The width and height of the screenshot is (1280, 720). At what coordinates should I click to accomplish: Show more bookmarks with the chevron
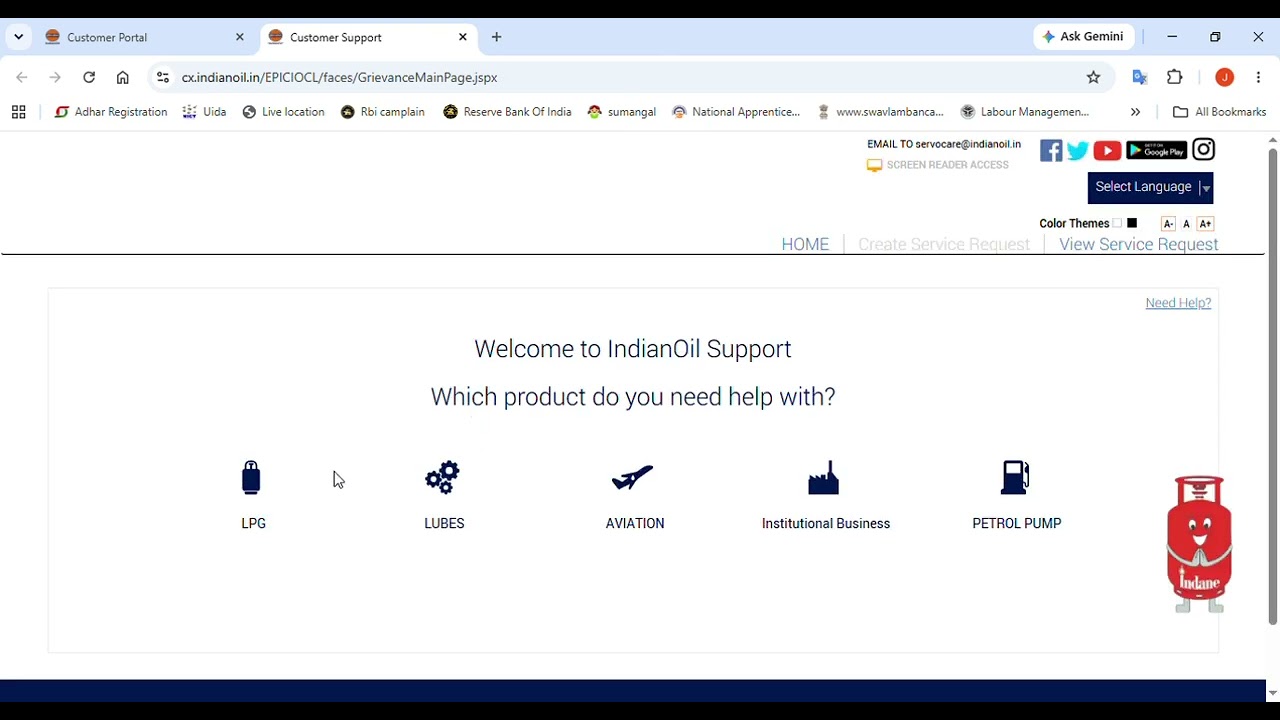pyautogui.click(x=1135, y=112)
